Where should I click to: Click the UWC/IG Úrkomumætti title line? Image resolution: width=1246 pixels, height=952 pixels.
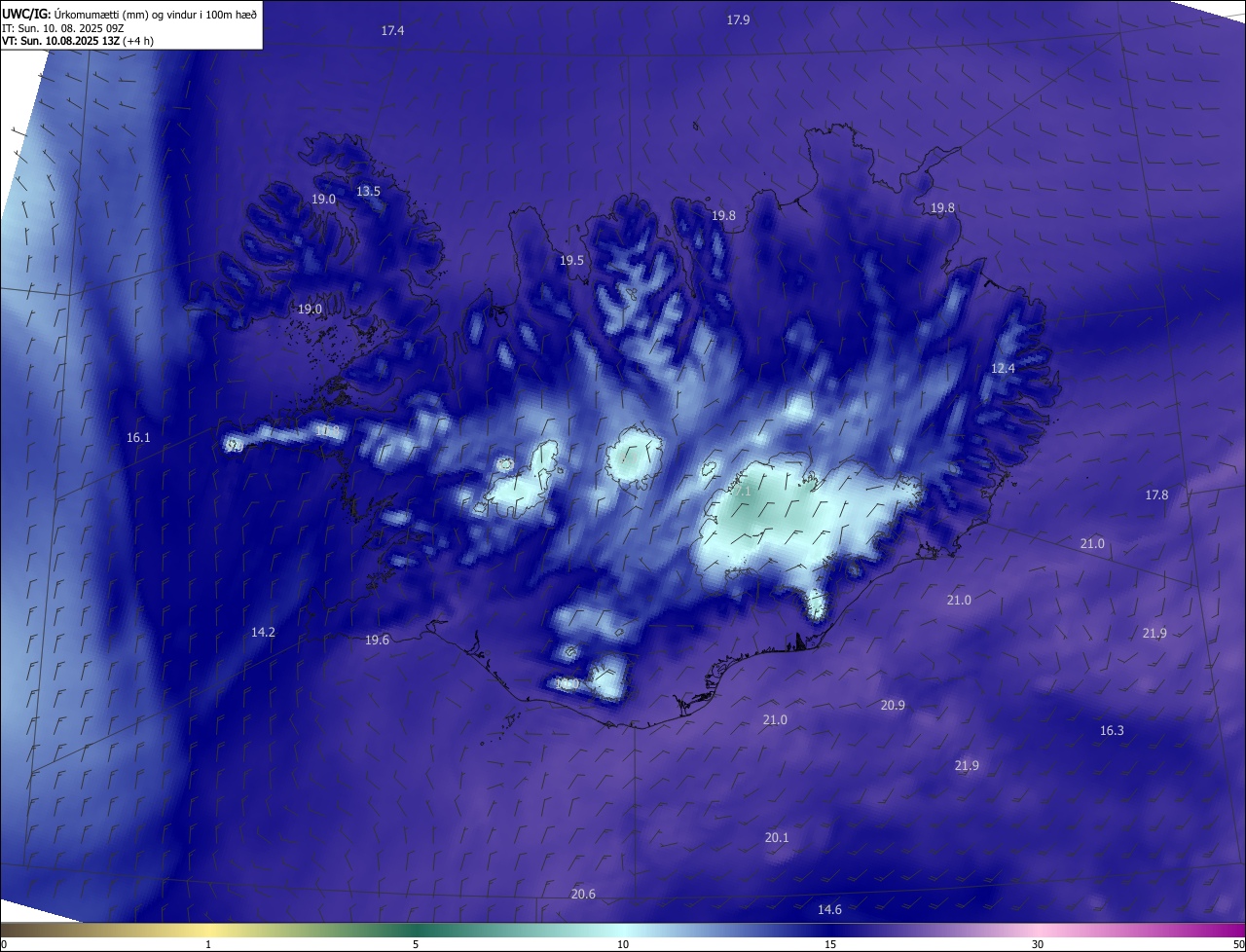(129, 14)
